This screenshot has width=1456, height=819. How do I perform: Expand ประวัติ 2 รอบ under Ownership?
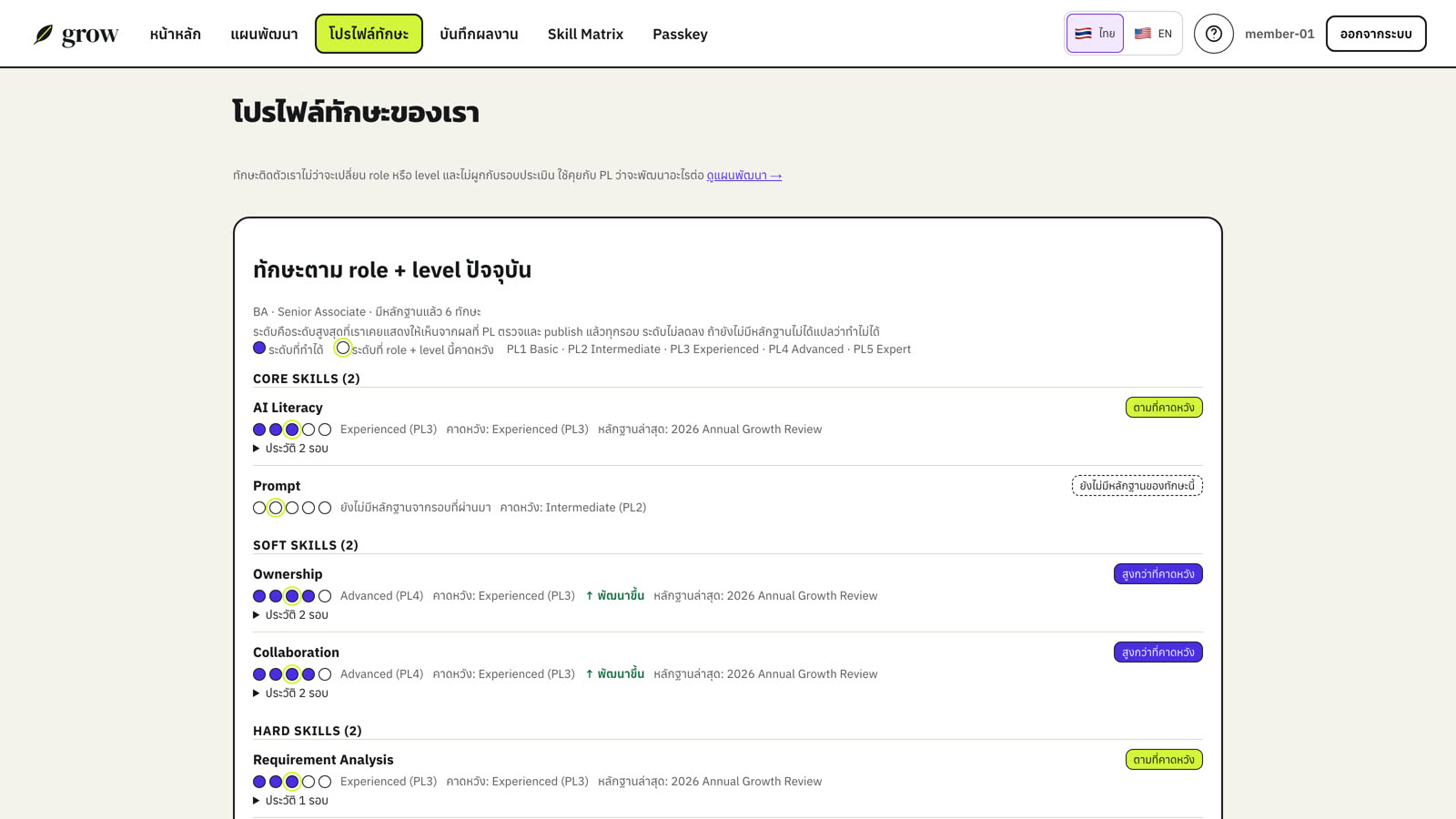(x=291, y=615)
